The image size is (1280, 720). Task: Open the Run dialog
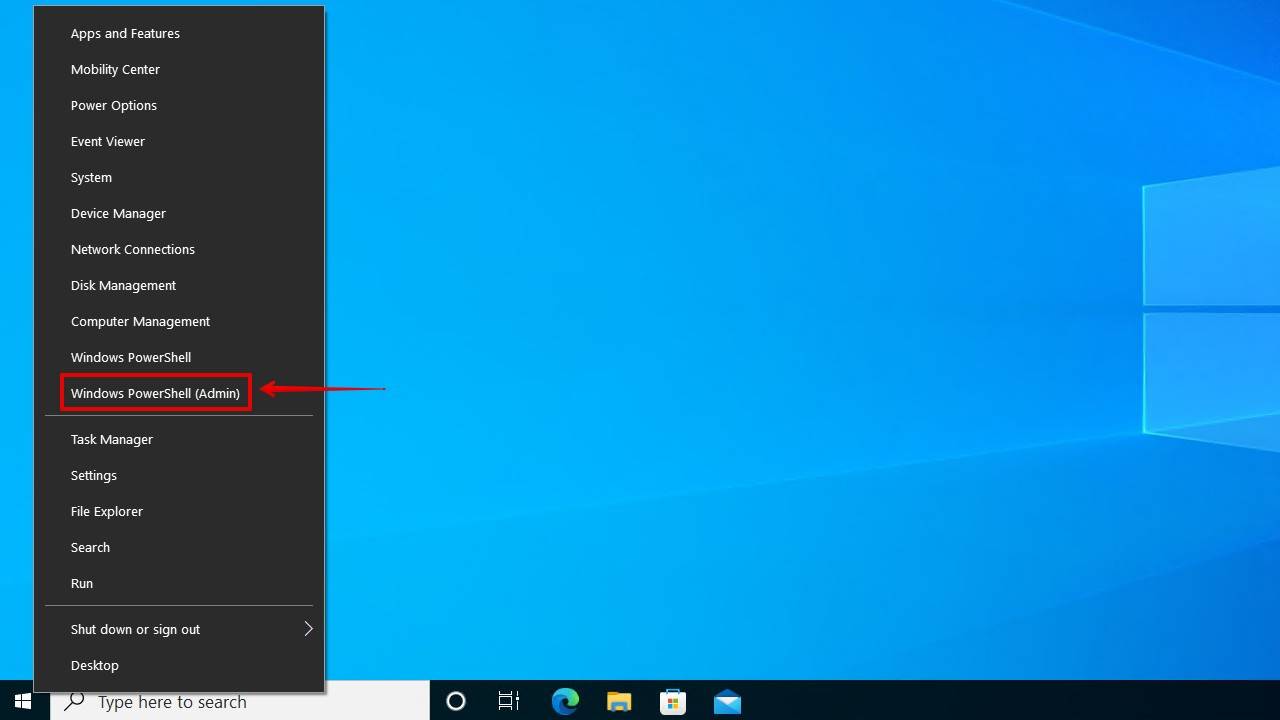pyautogui.click(x=81, y=583)
